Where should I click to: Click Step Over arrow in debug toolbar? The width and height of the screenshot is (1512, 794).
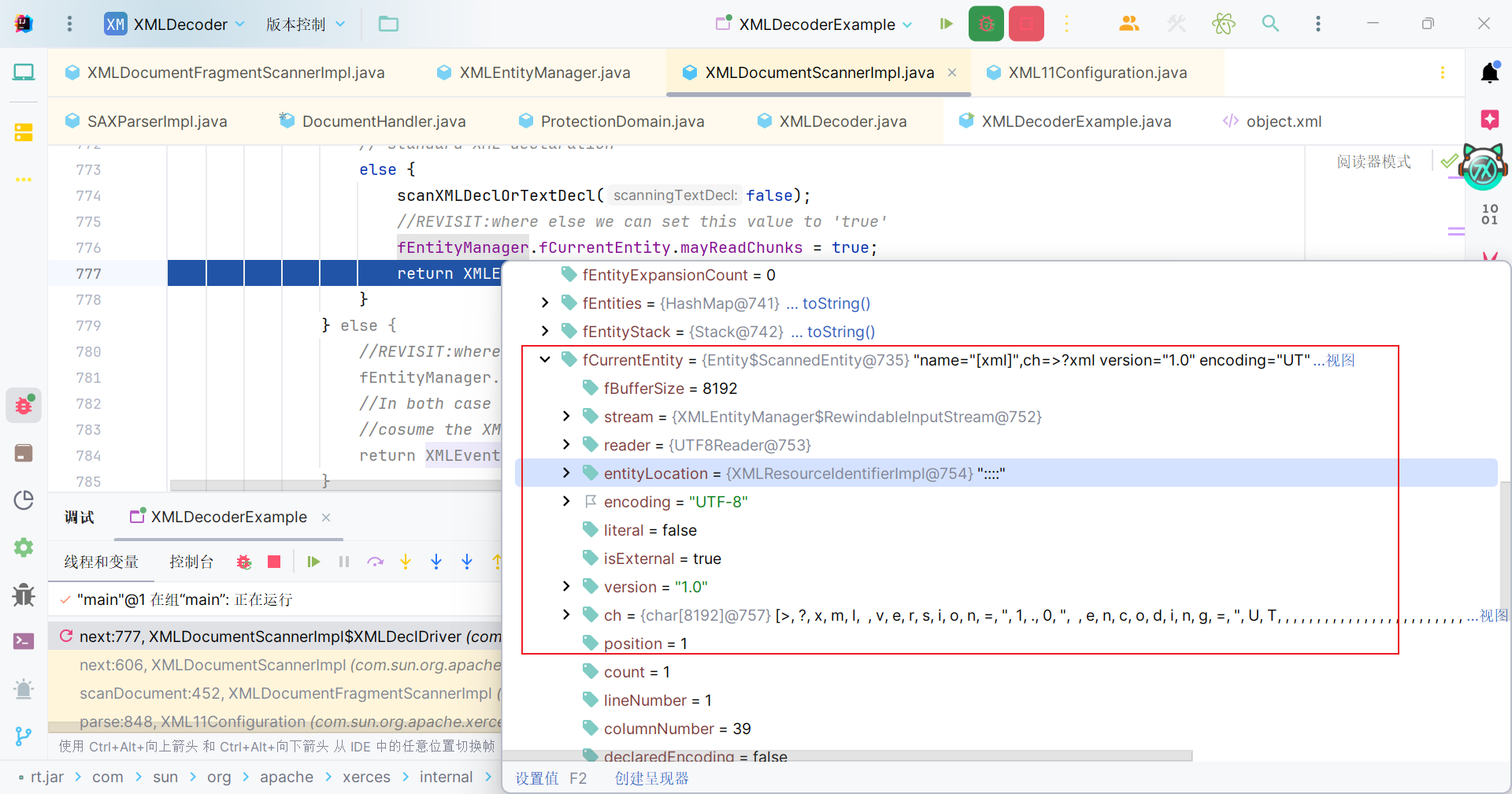point(375,562)
